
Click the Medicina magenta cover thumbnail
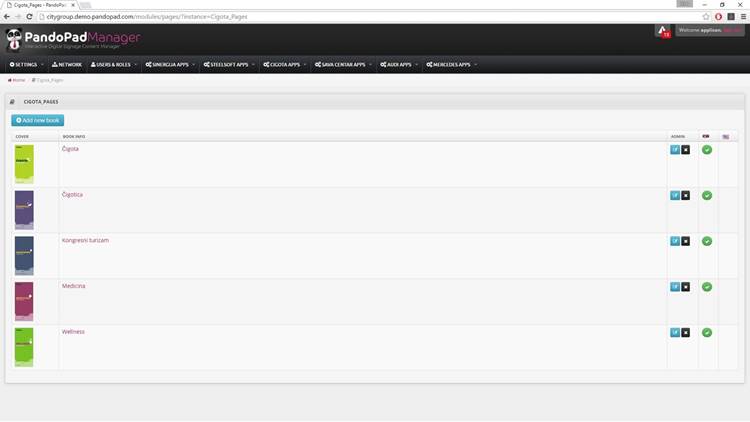point(24,301)
